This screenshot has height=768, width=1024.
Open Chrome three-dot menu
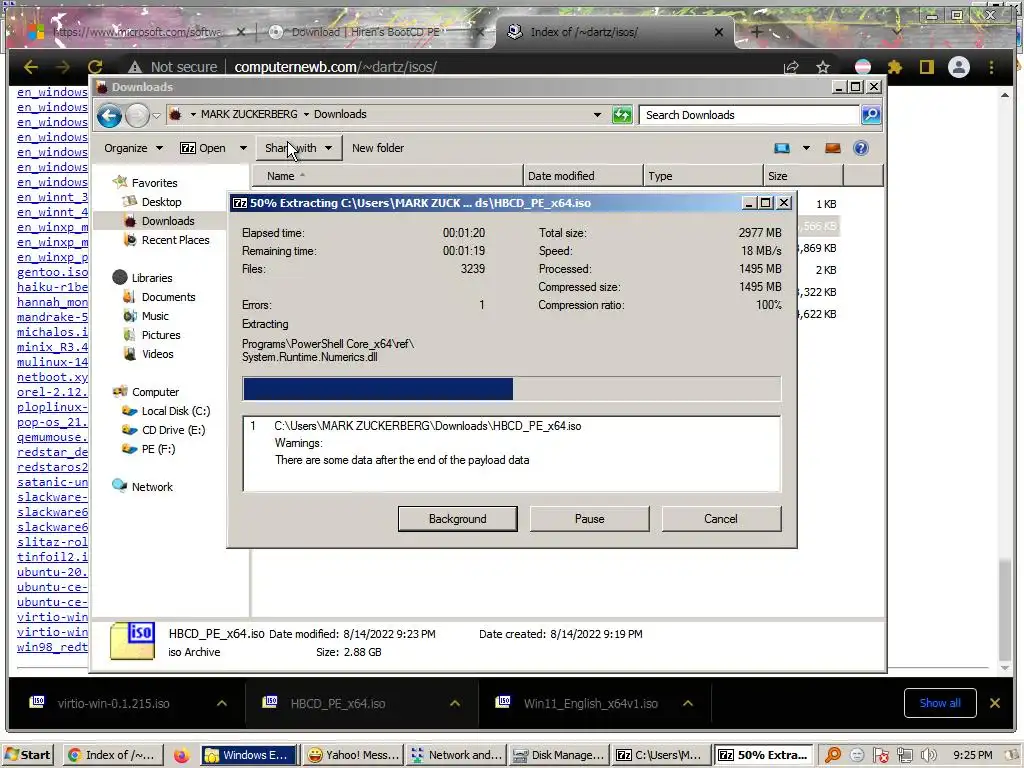991,67
